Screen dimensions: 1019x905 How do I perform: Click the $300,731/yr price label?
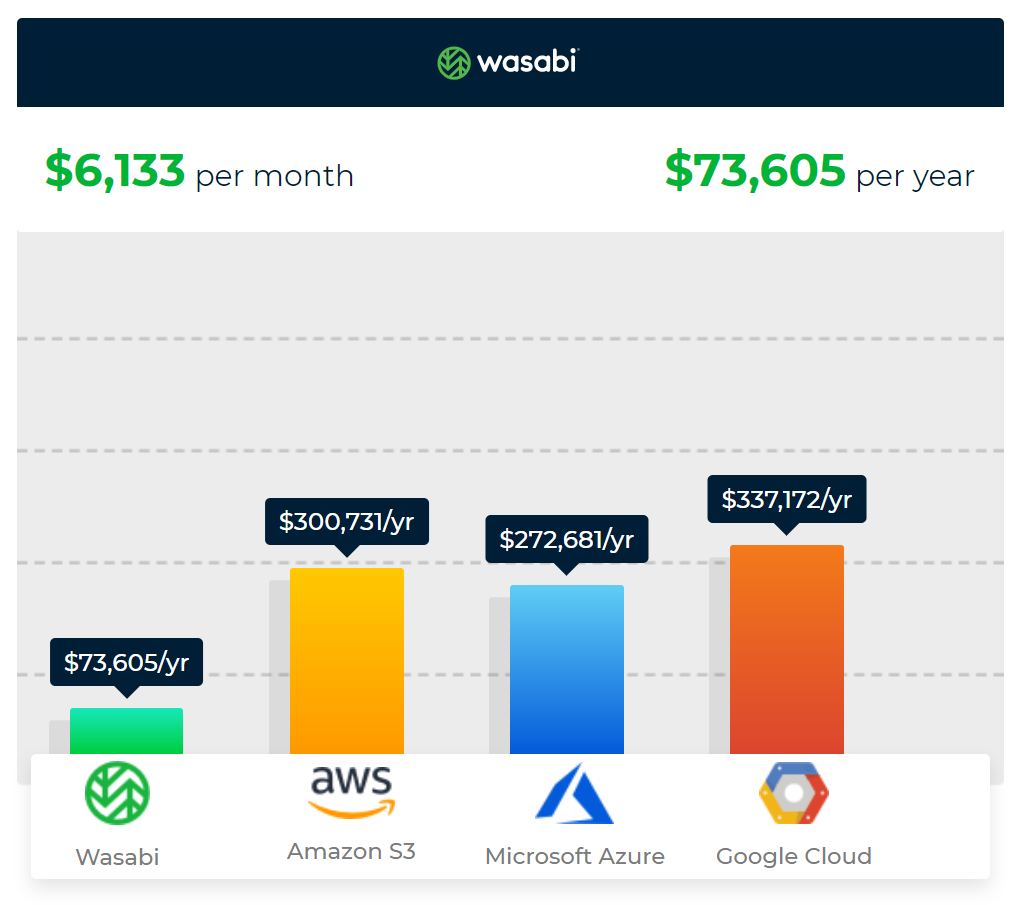pos(346,521)
